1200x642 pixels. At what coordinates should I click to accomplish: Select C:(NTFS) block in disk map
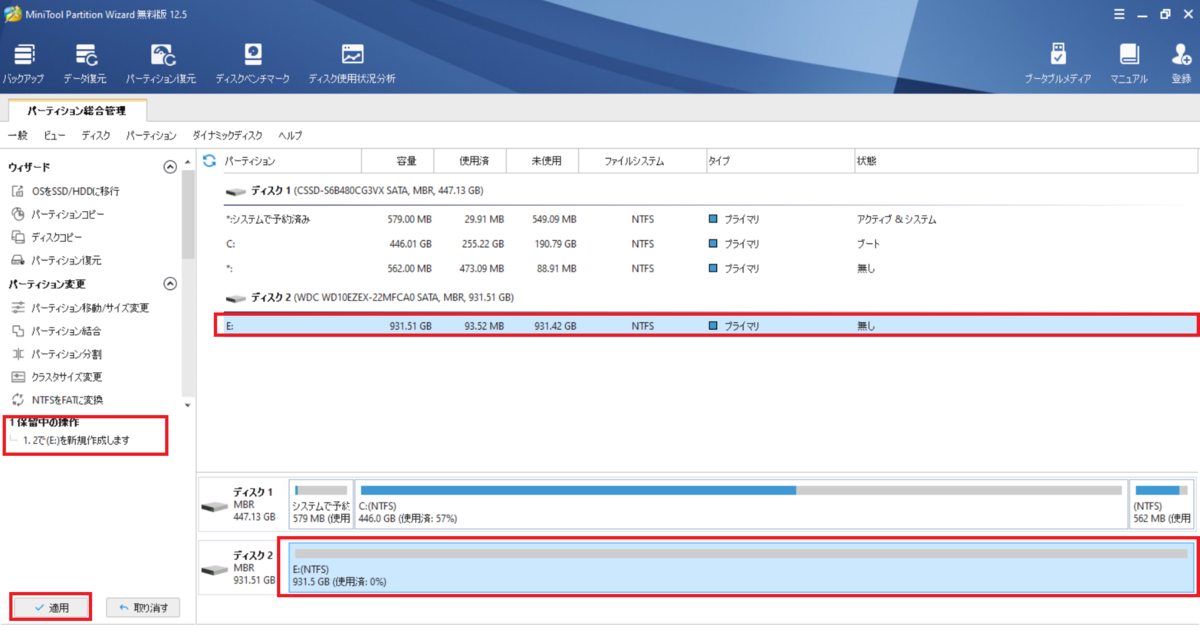741,506
